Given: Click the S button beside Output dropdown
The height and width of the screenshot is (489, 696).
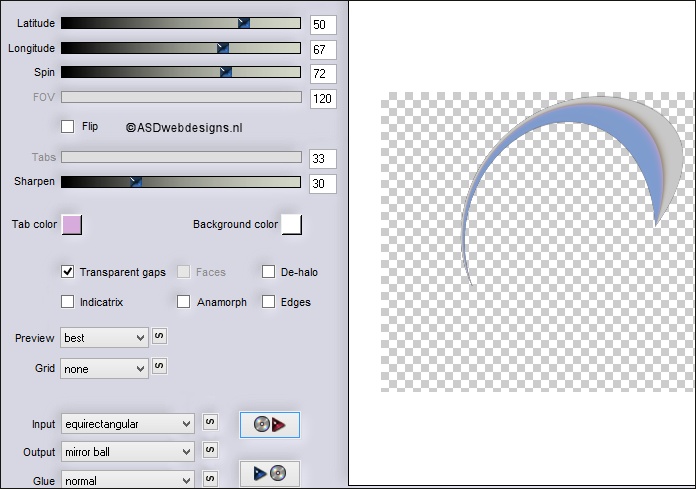Looking at the screenshot, I should click(210, 450).
